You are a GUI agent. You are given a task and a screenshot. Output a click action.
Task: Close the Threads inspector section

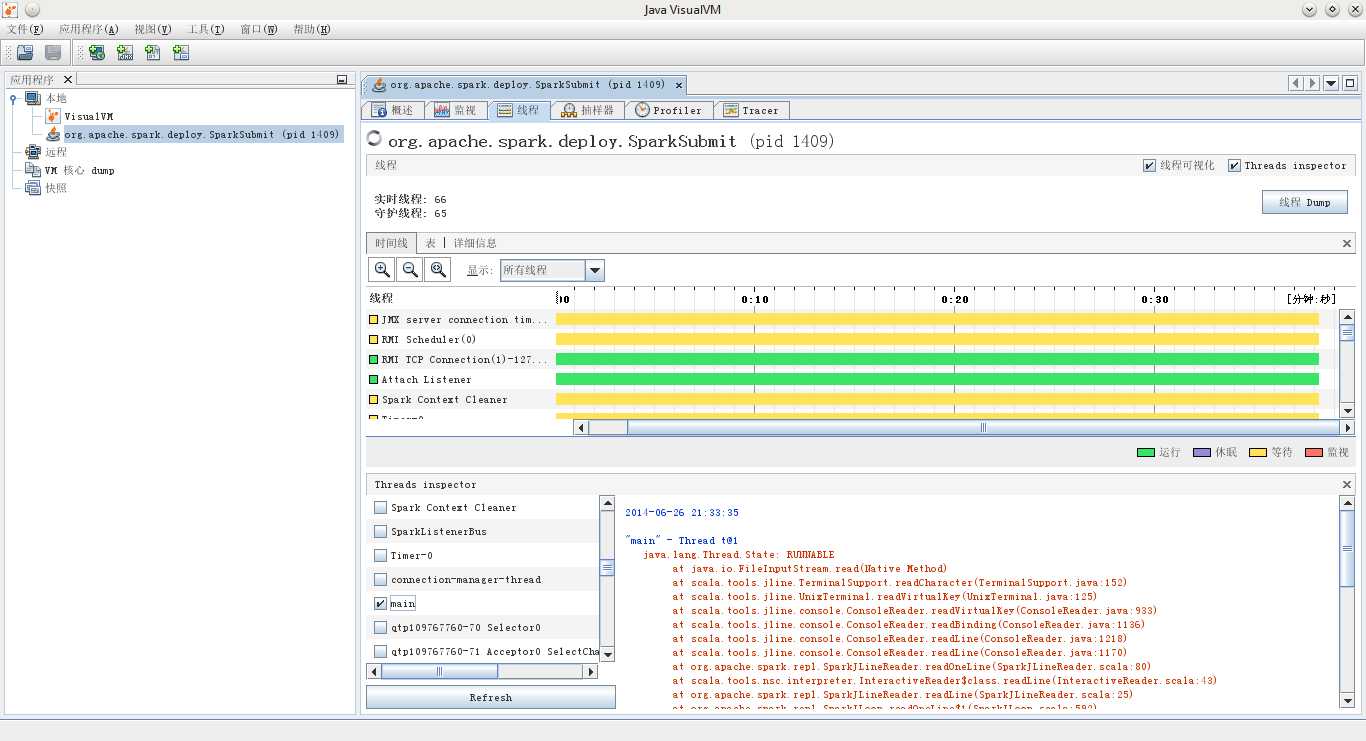click(x=1347, y=485)
